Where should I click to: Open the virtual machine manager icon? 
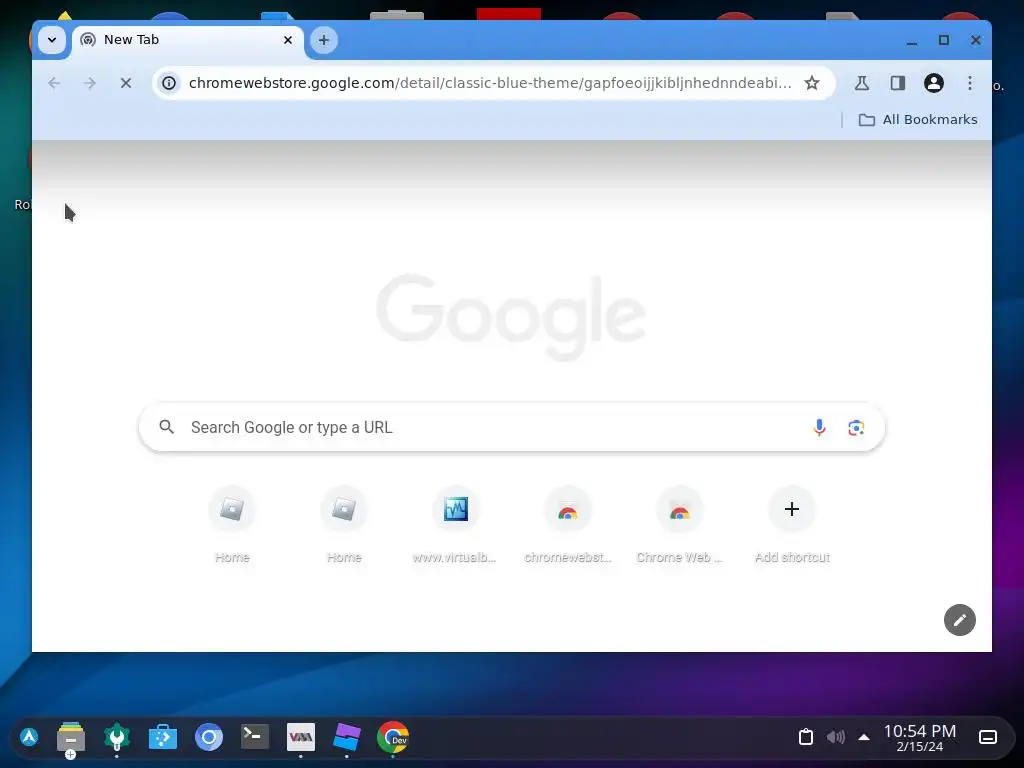click(x=301, y=737)
